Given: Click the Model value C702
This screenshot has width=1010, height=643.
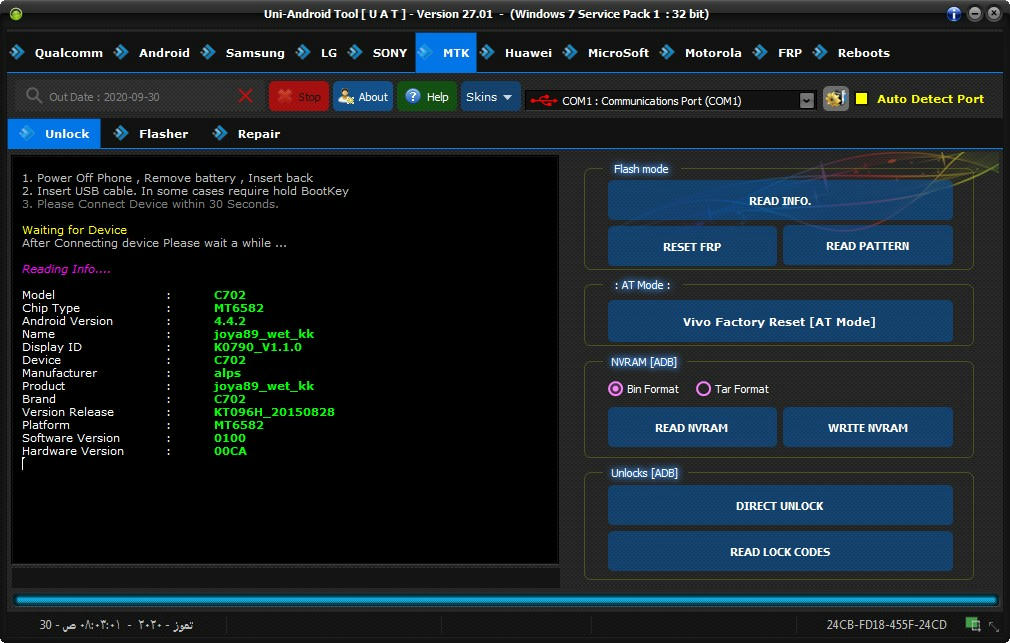Looking at the screenshot, I should tap(229, 294).
